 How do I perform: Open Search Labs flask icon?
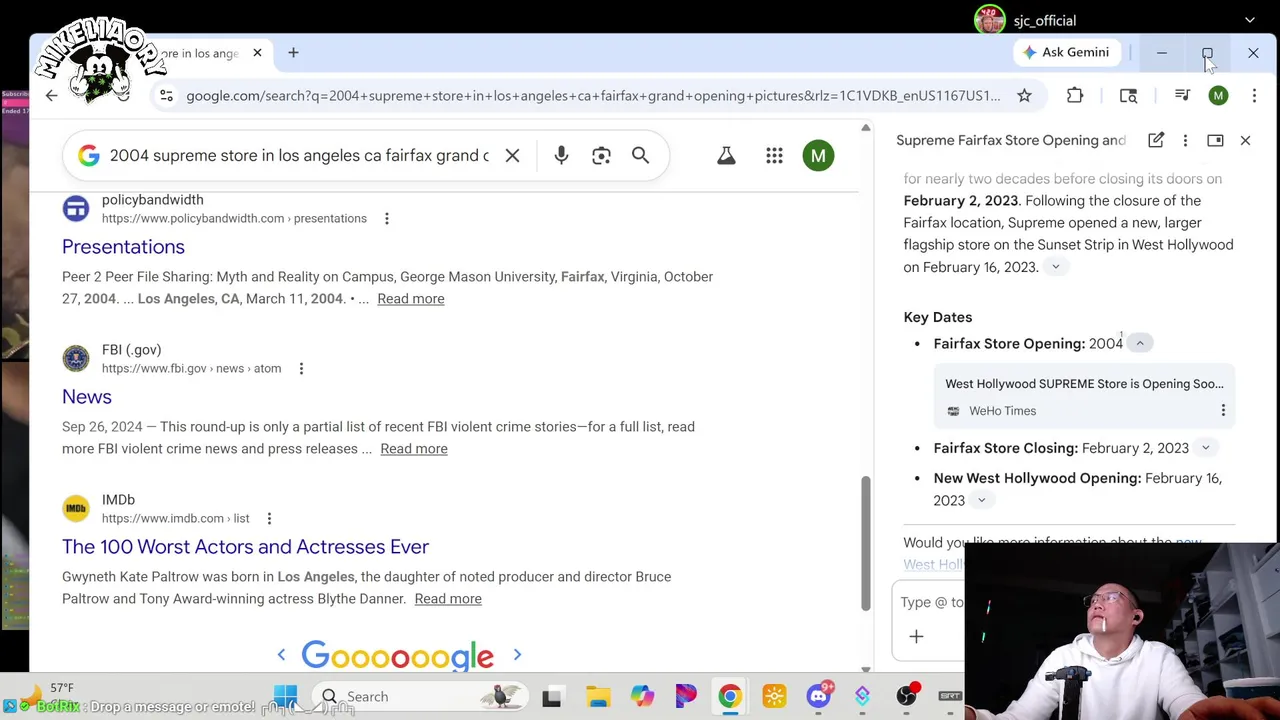point(726,156)
